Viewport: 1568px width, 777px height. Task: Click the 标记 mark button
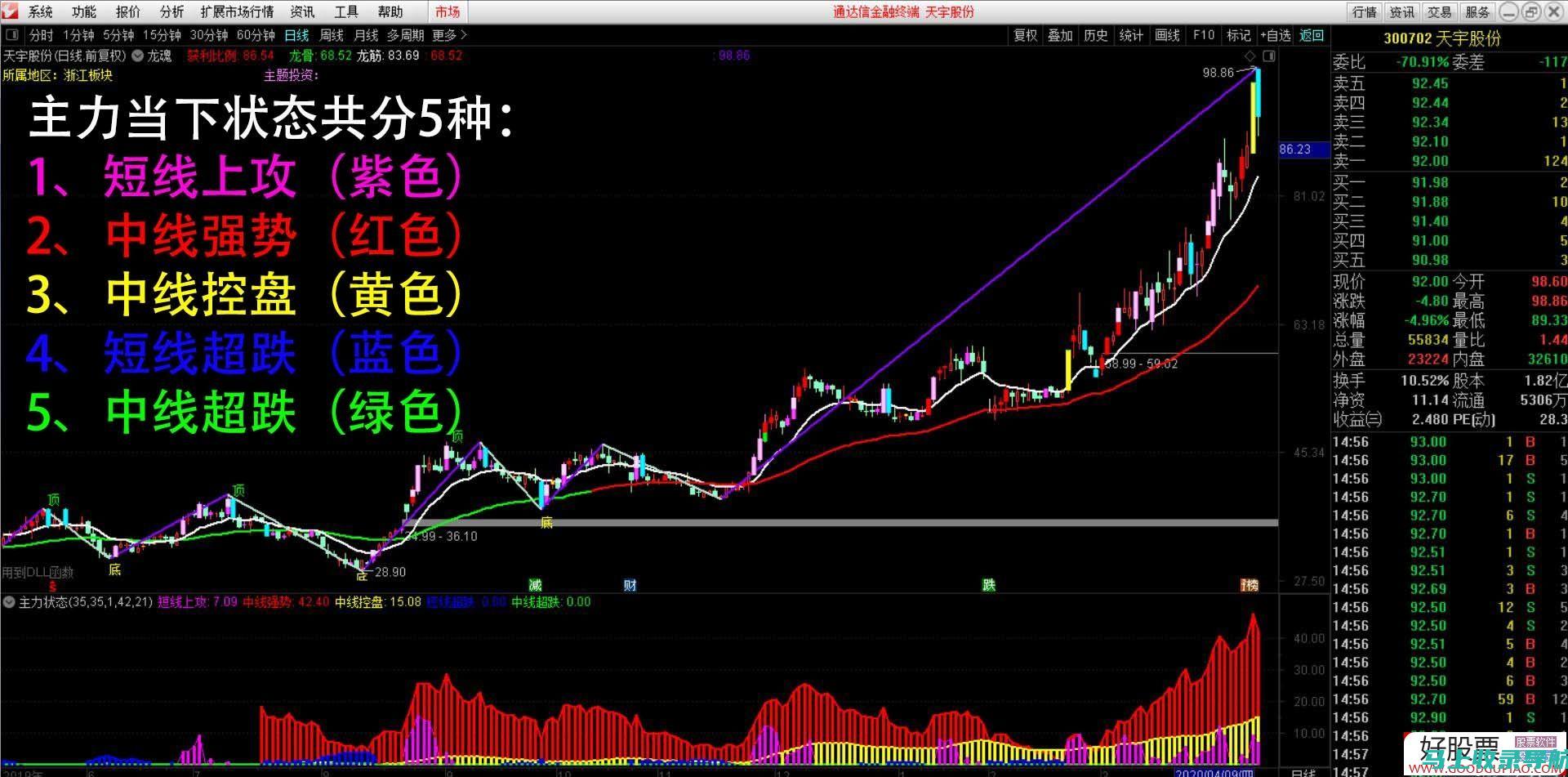pos(1239,35)
